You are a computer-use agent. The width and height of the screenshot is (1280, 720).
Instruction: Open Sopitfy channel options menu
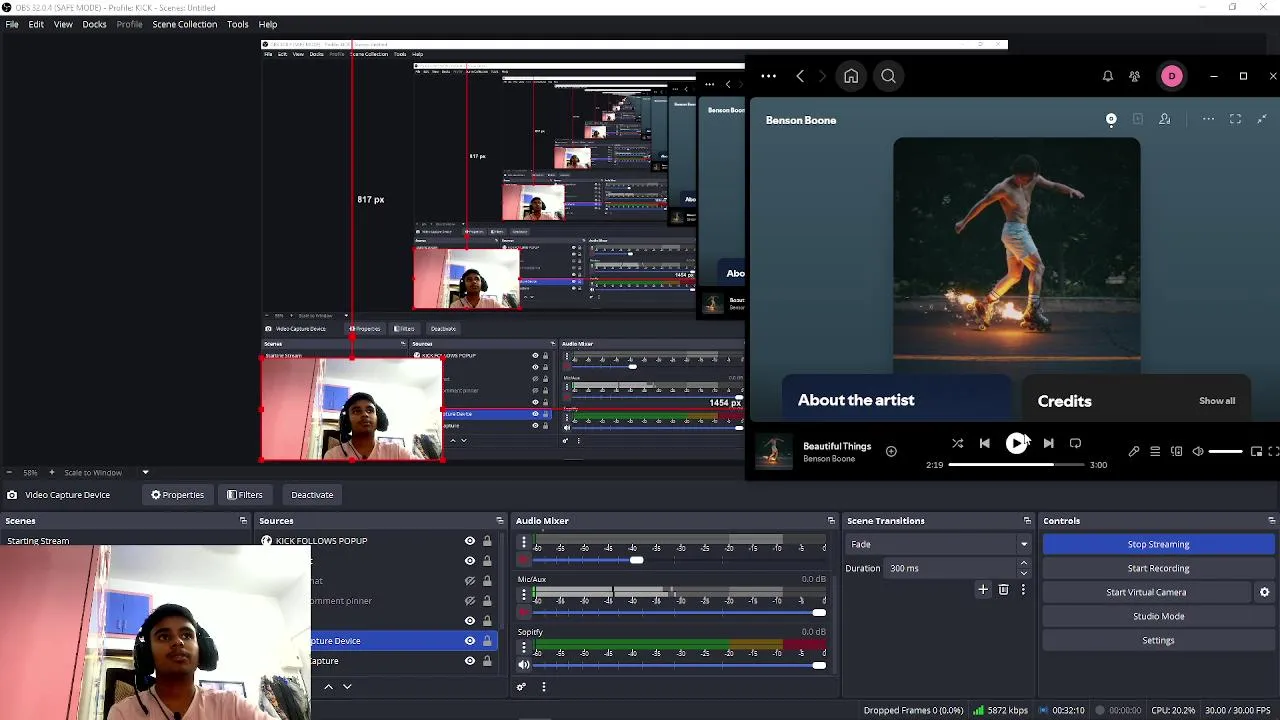point(523,647)
